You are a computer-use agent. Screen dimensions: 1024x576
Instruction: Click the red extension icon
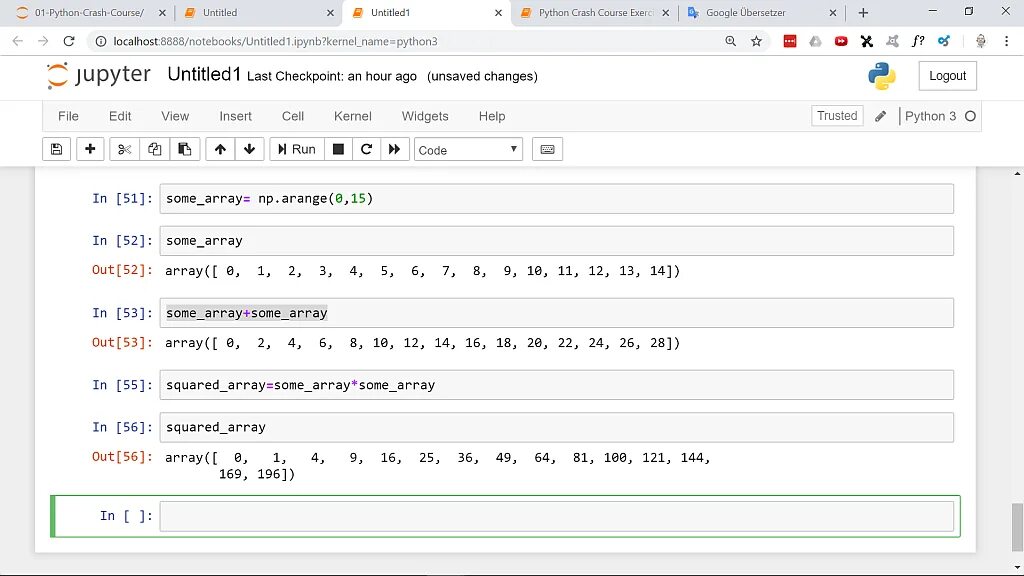click(790, 41)
